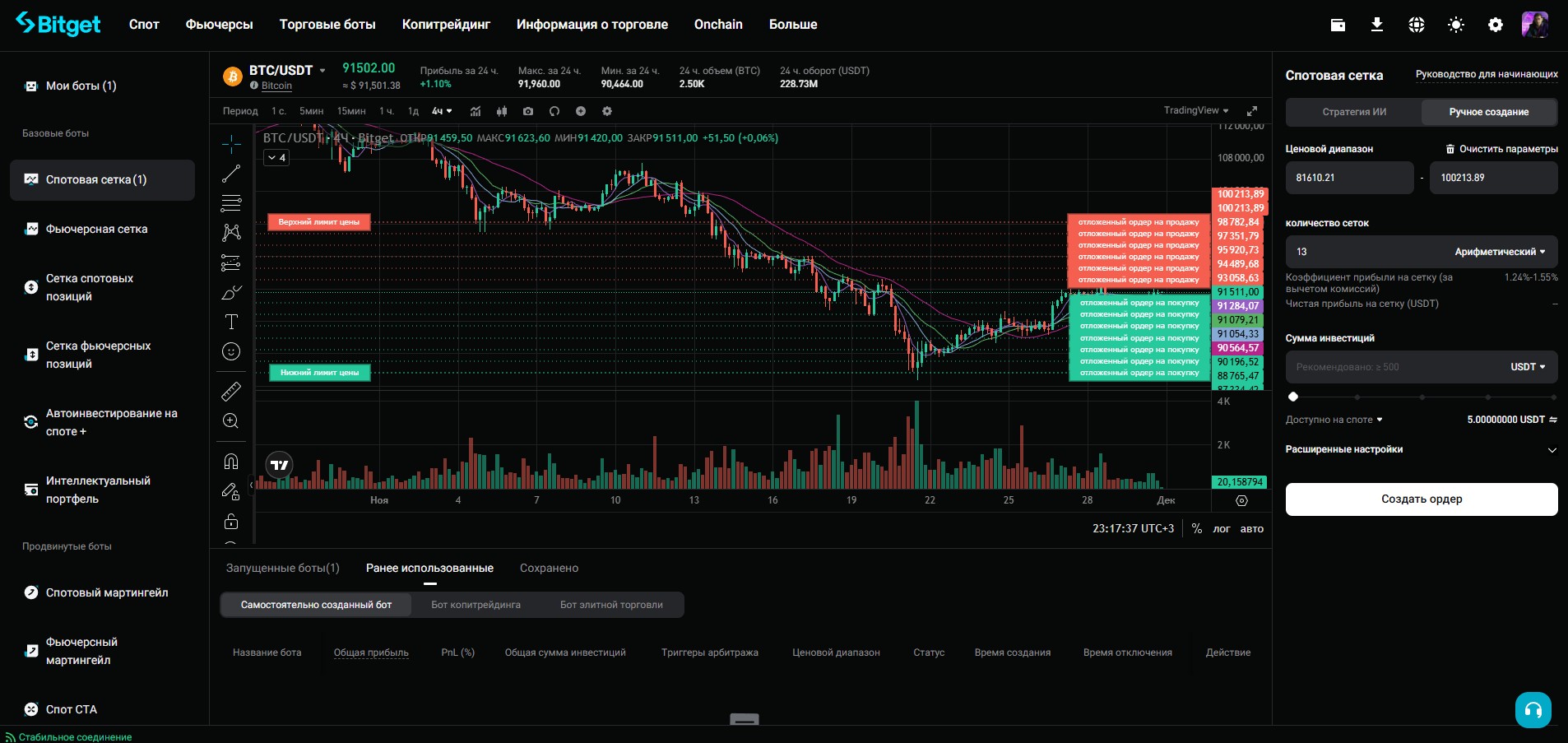This screenshot has width=1568, height=743.
Task: Expand chart to fullscreen
Action: pyautogui.click(x=1252, y=111)
